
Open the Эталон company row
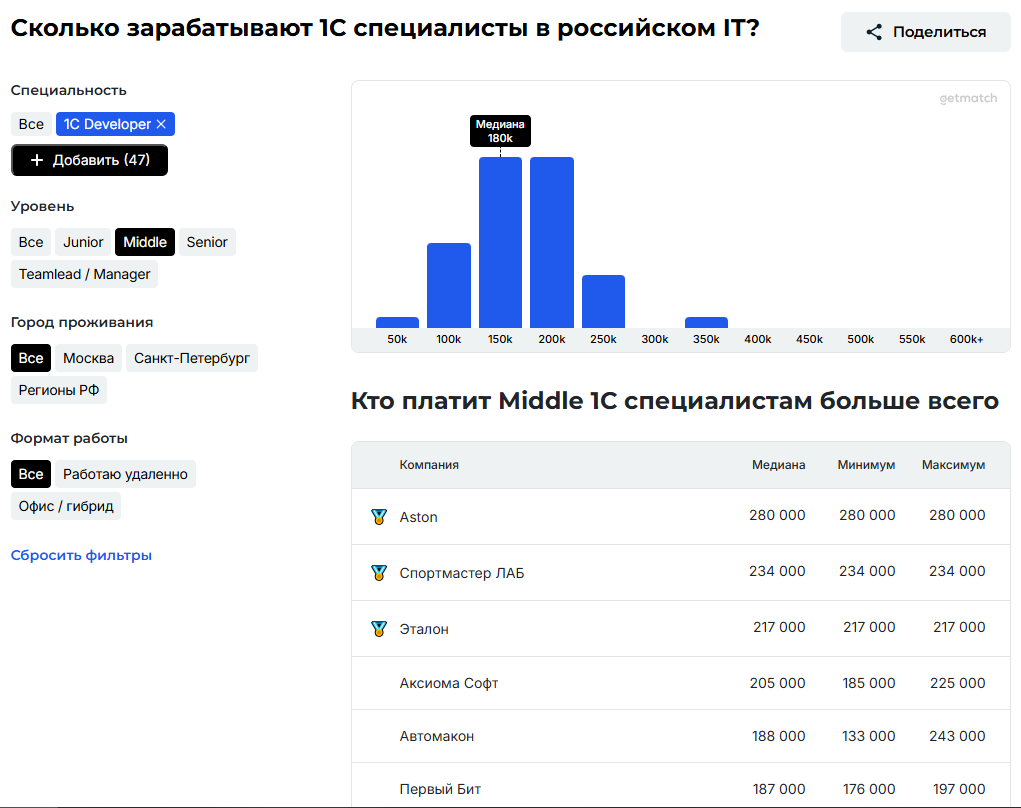point(681,628)
